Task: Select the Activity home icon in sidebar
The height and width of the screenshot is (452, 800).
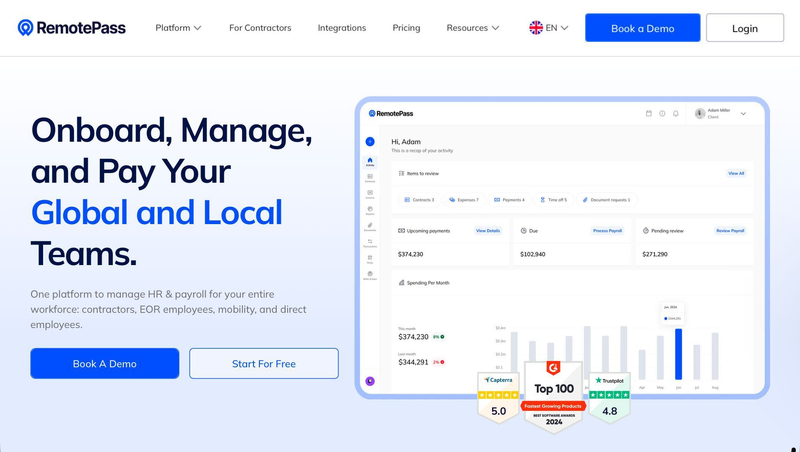Action: click(370, 161)
